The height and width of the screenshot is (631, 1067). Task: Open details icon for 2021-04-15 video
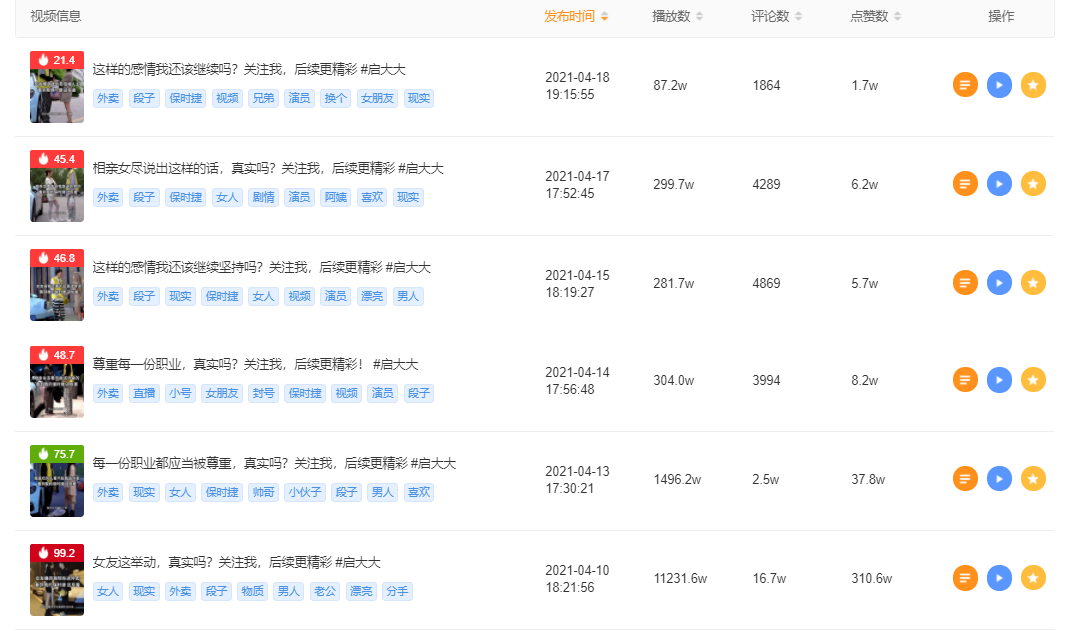[965, 282]
